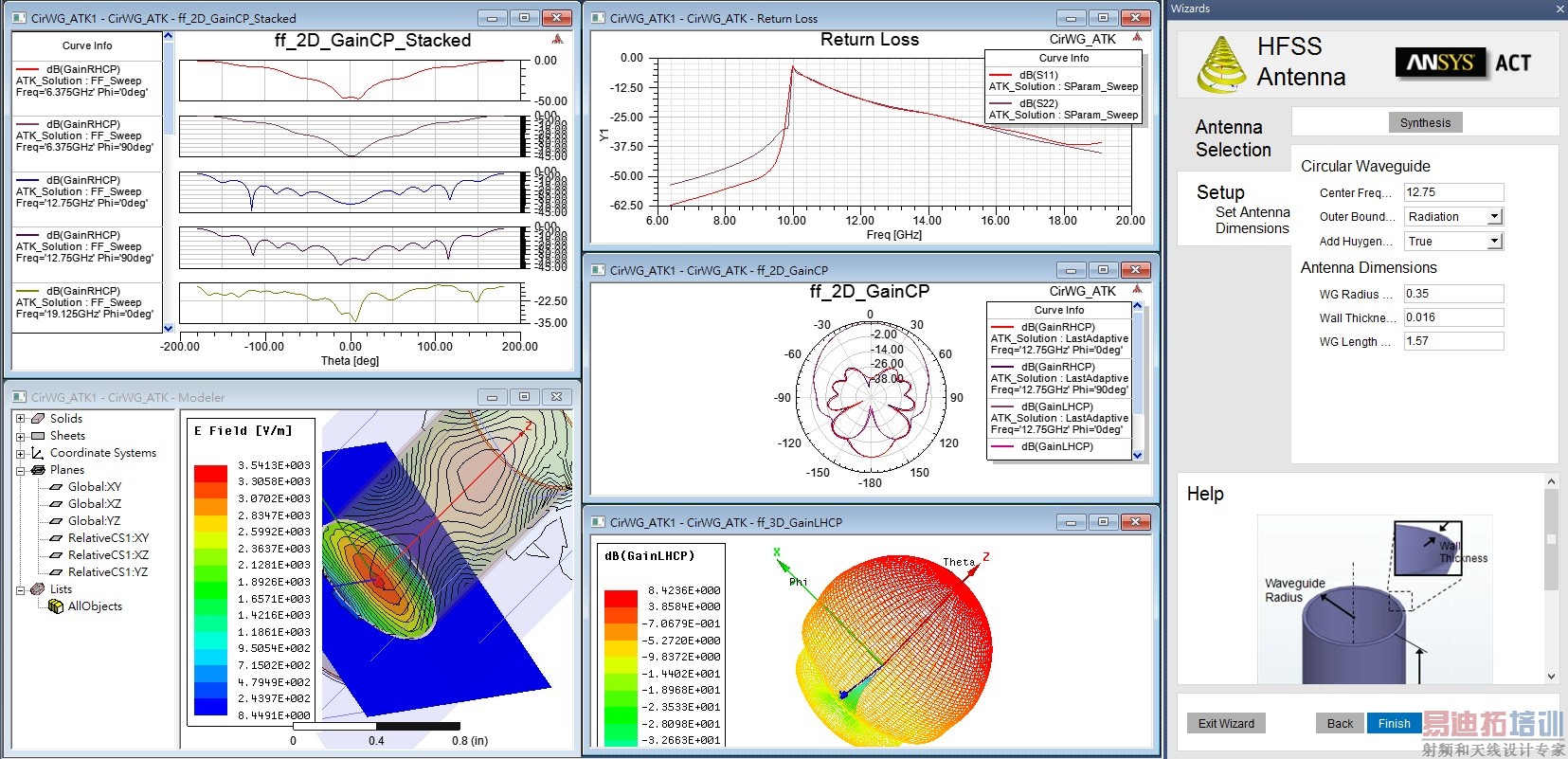
Task: Click the WG Radius input field
Action: (x=1453, y=294)
